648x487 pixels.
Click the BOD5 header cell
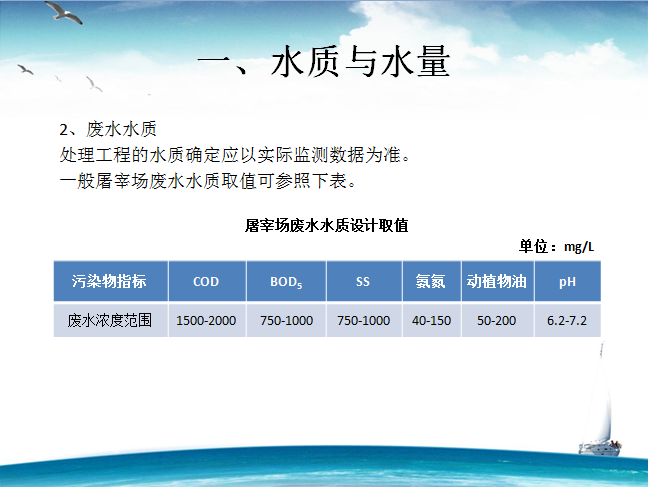click(x=286, y=281)
